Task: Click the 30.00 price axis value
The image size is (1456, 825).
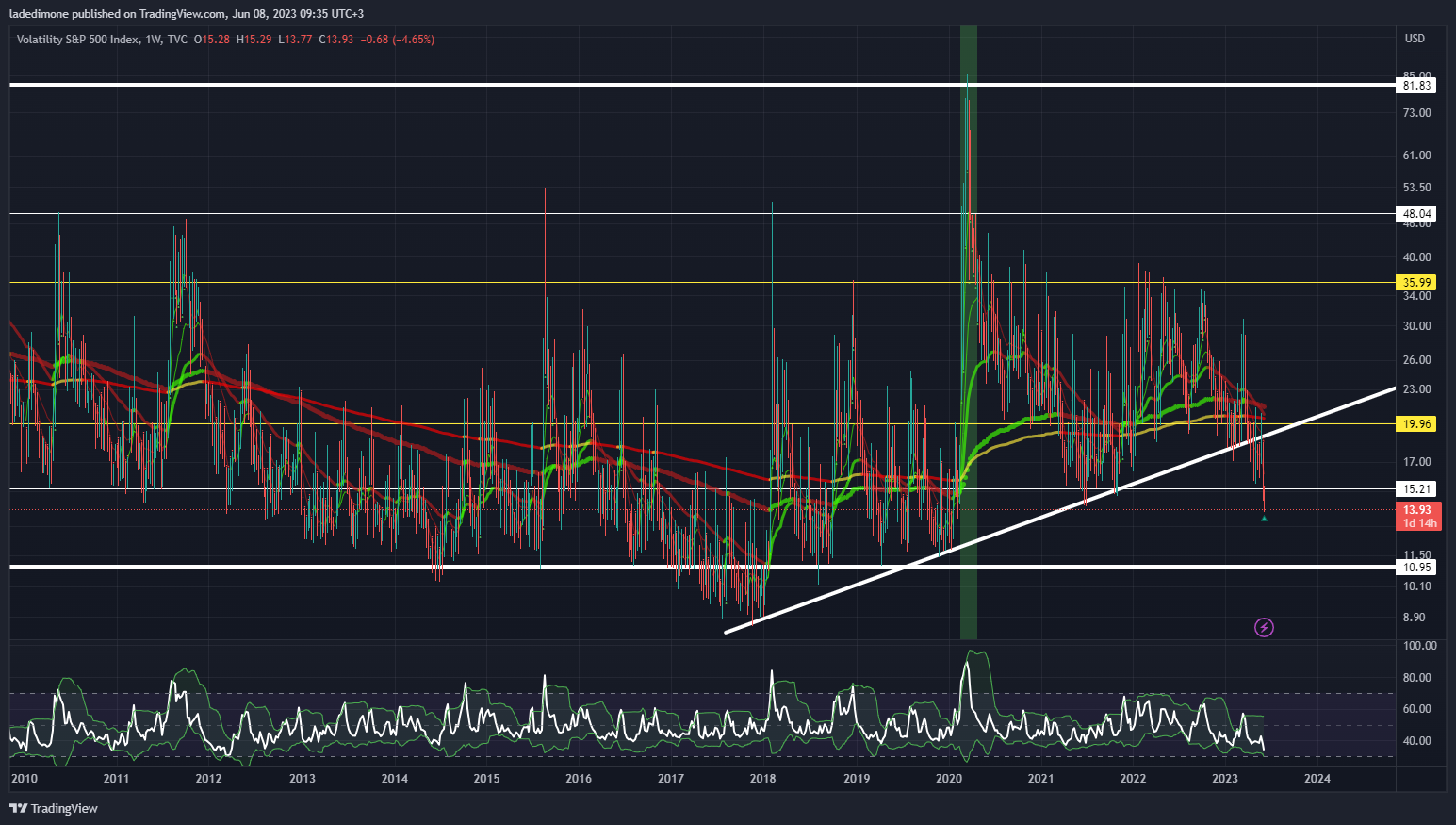Action: click(1416, 326)
